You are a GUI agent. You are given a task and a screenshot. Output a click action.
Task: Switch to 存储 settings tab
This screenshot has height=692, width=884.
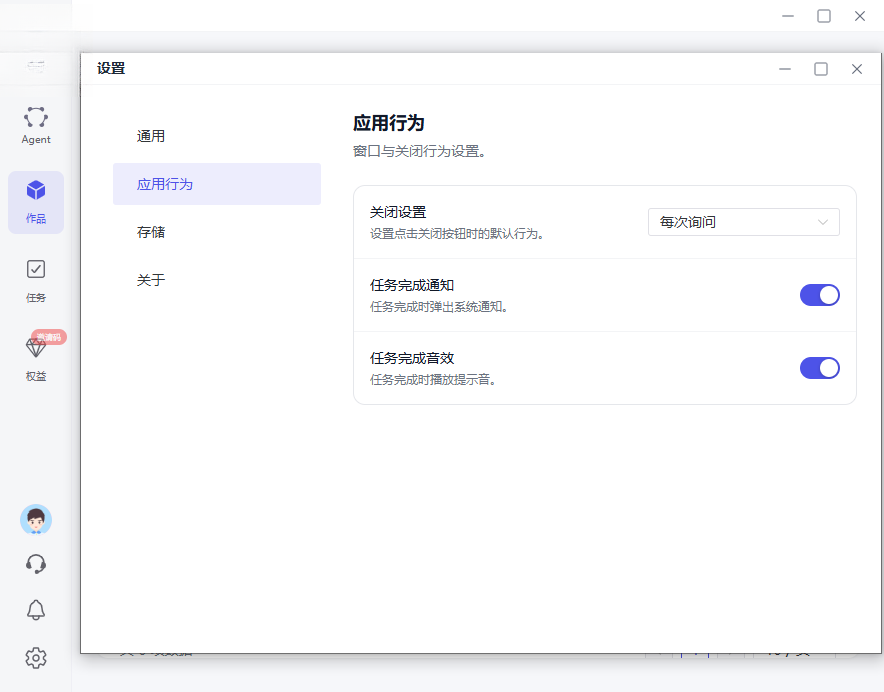point(217,232)
